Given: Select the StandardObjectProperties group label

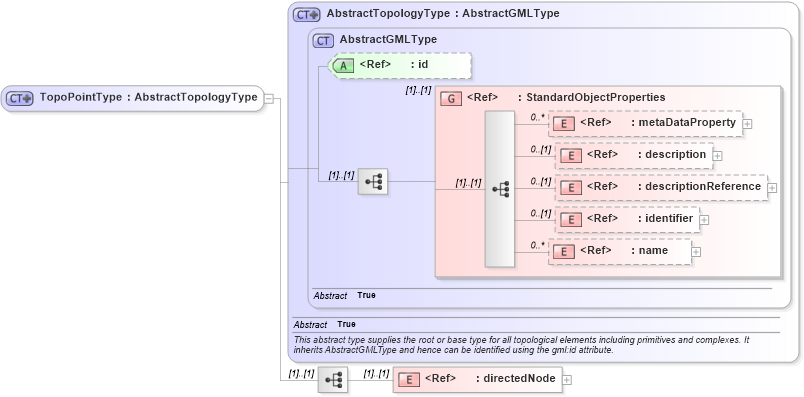Looking at the screenshot, I should pos(596,97).
